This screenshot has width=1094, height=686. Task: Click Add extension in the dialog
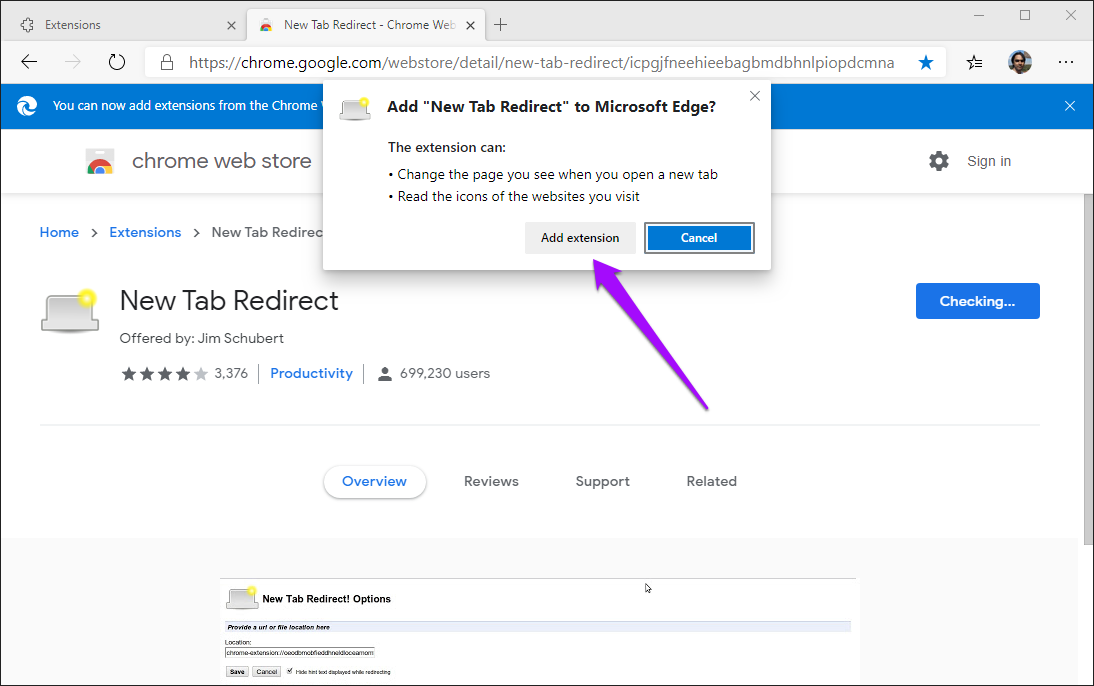pyautogui.click(x=580, y=238)
